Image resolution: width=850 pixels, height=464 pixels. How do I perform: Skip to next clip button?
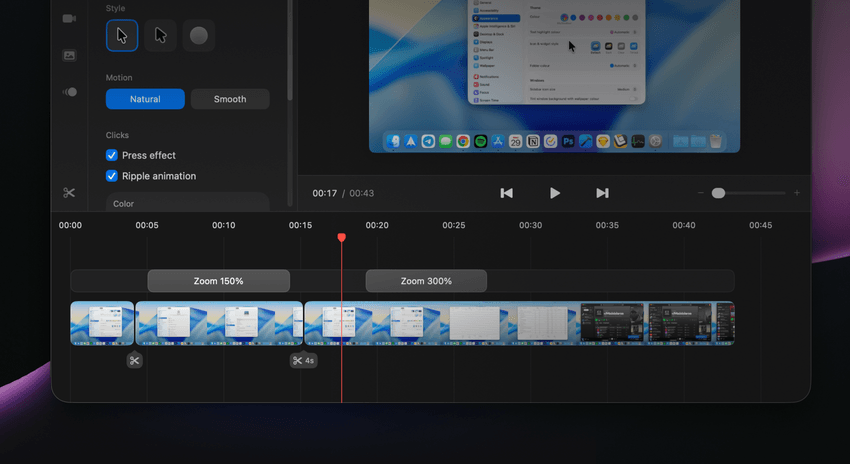tap(602, 193)
